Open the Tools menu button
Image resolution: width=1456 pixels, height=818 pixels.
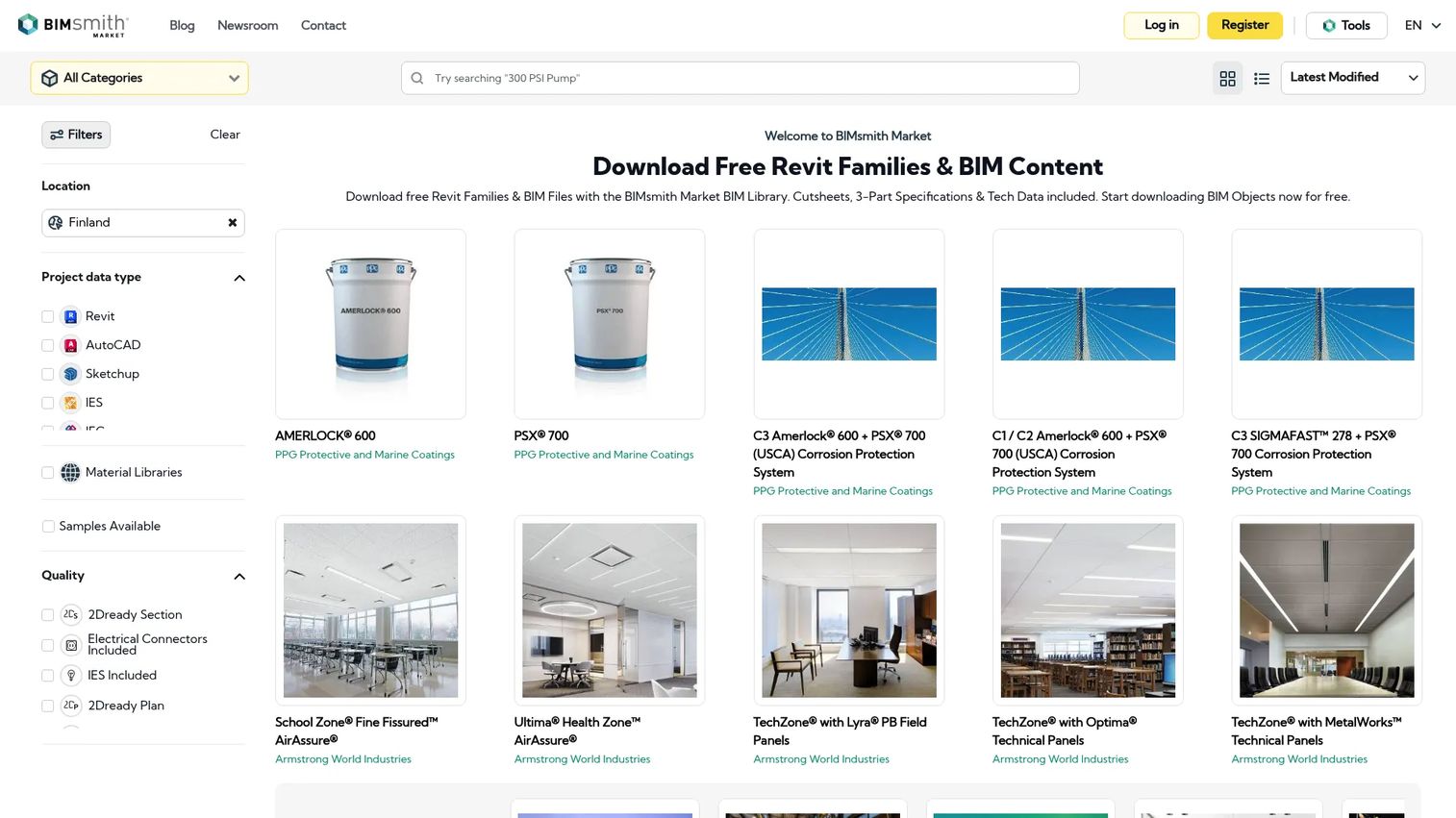(1346, 25)
